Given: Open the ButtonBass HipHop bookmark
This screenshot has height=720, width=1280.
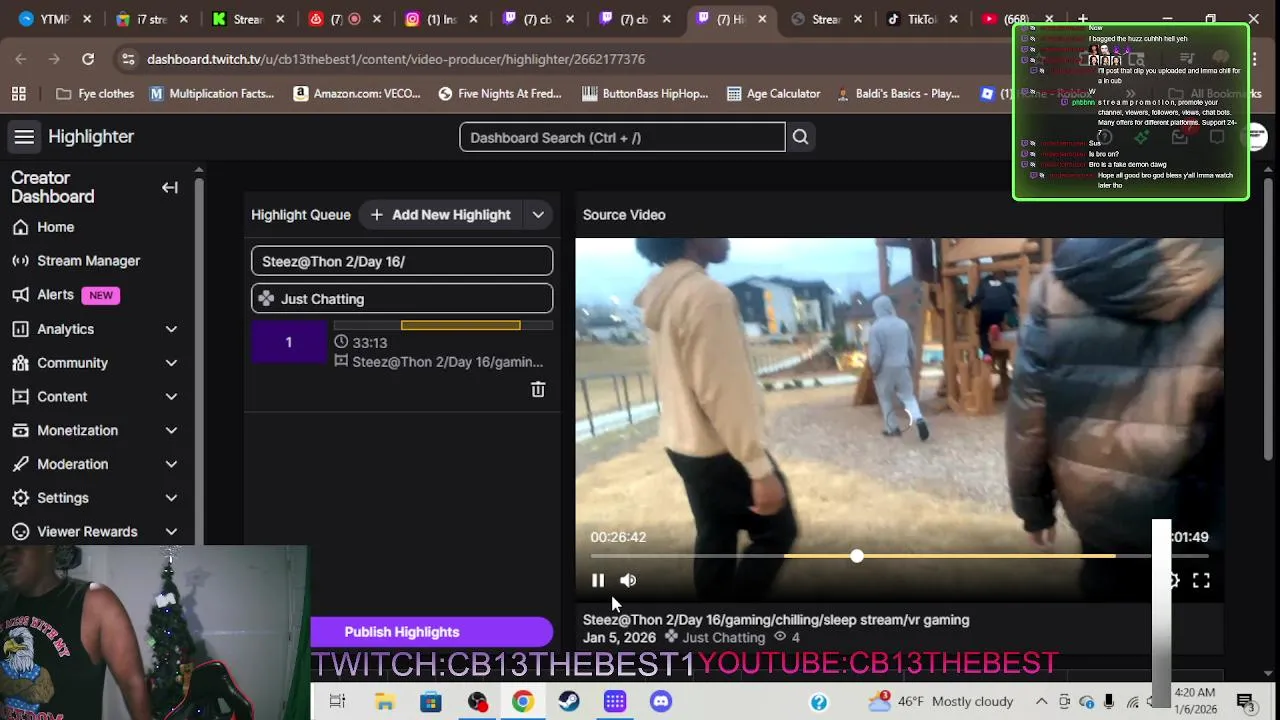Looking at the screenshot, I should coord(645,94).
